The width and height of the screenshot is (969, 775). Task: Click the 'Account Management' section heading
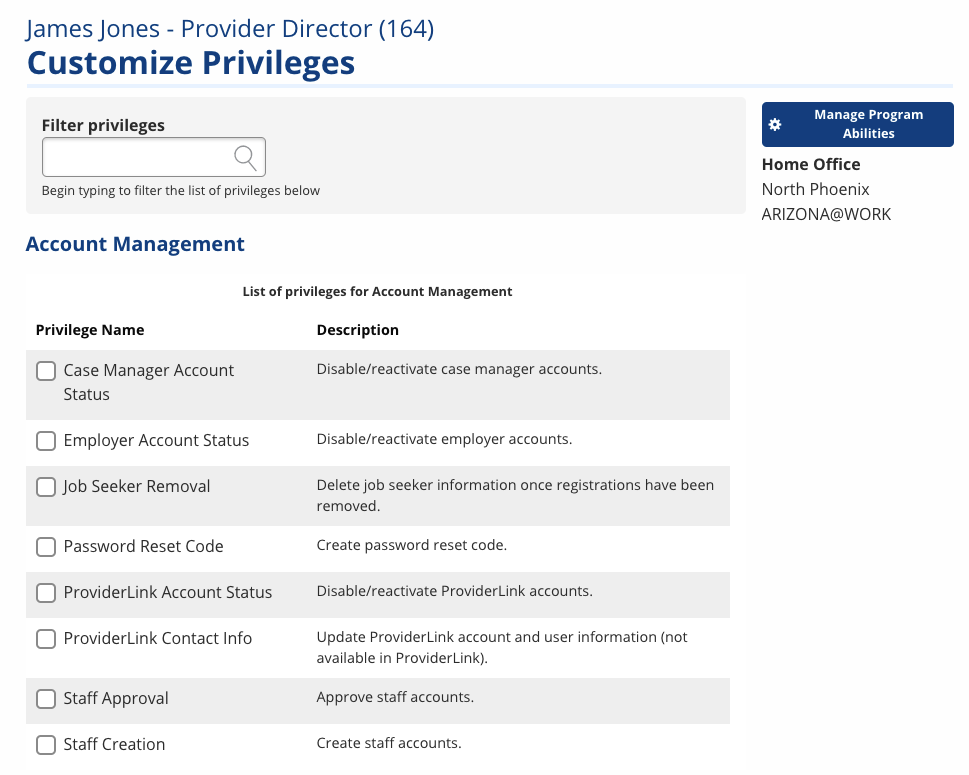[135, 244]
